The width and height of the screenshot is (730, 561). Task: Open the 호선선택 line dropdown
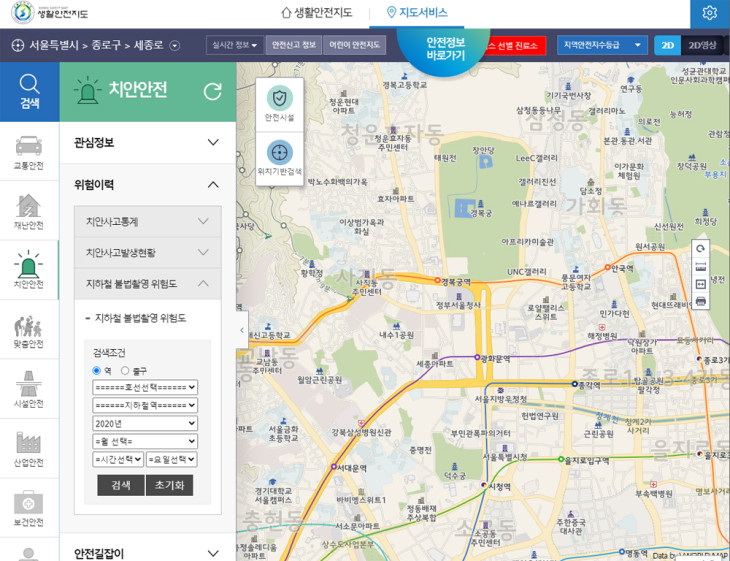[x=145, y=387]
